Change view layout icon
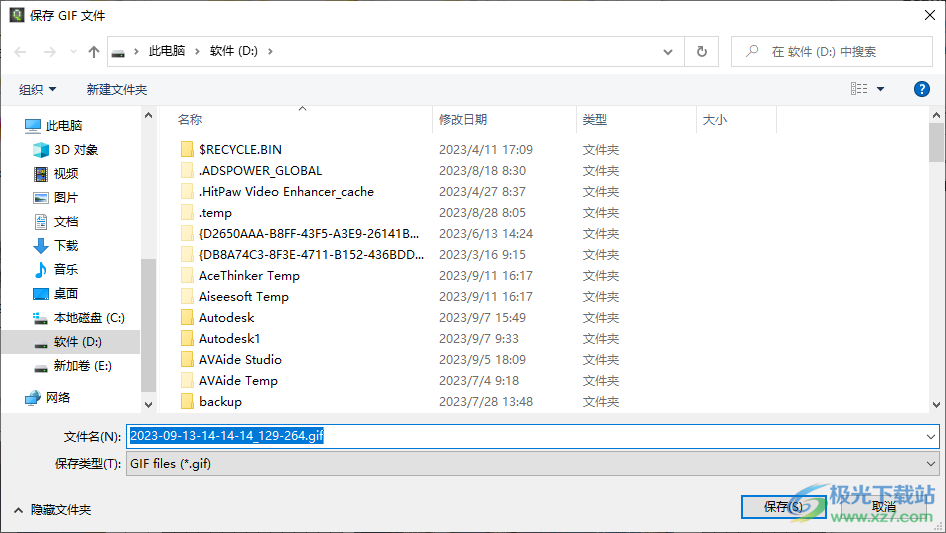 859,89
